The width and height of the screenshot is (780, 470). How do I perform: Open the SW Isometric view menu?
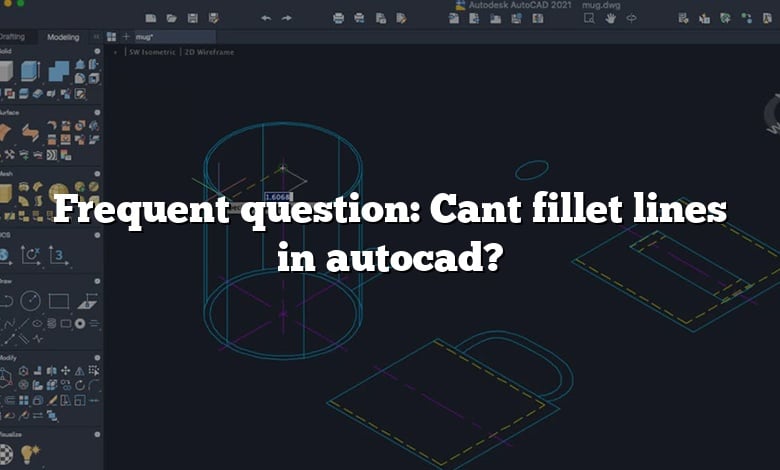(x=152, y=52)
